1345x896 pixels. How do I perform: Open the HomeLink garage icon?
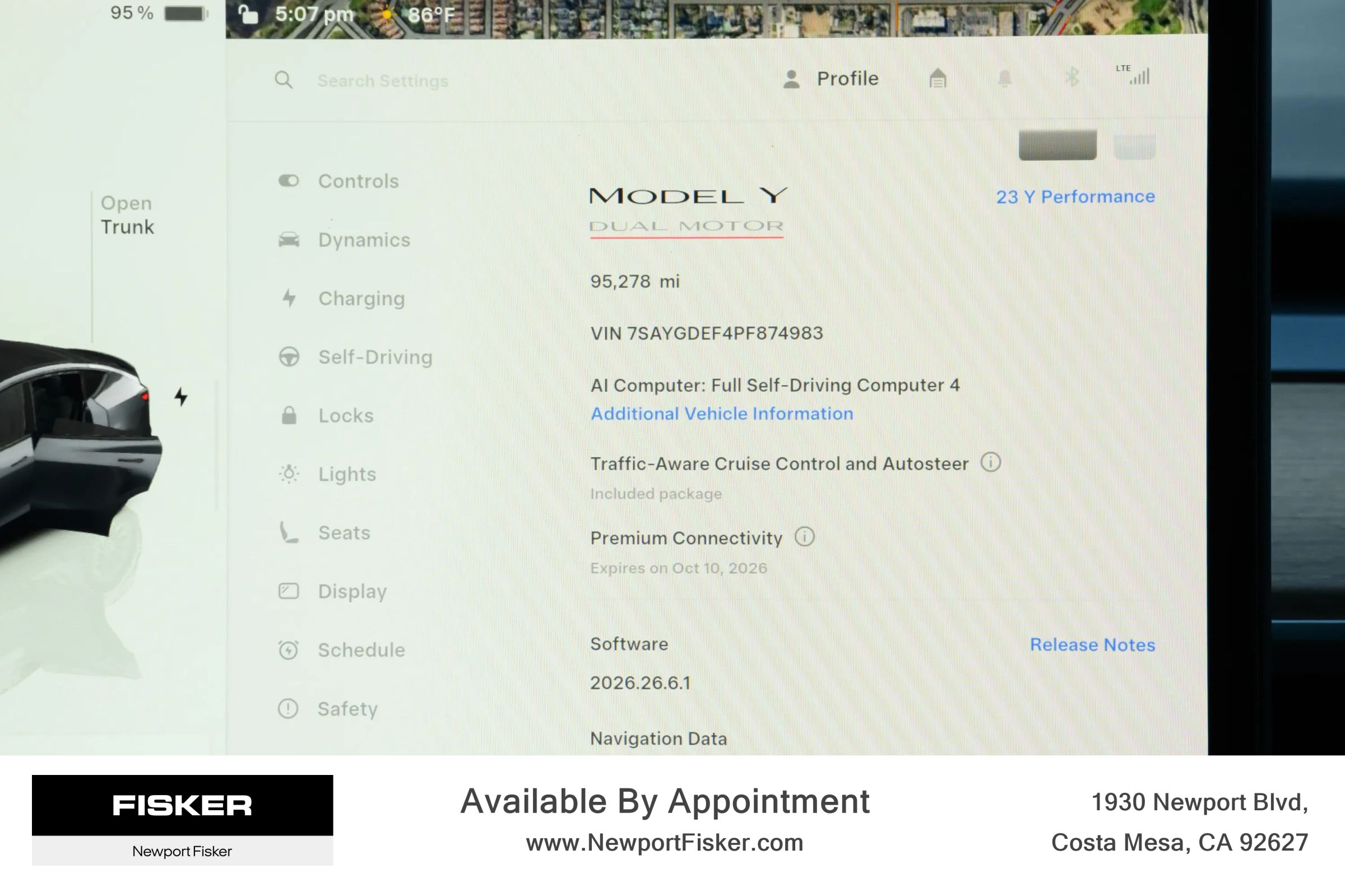point(938,78)
